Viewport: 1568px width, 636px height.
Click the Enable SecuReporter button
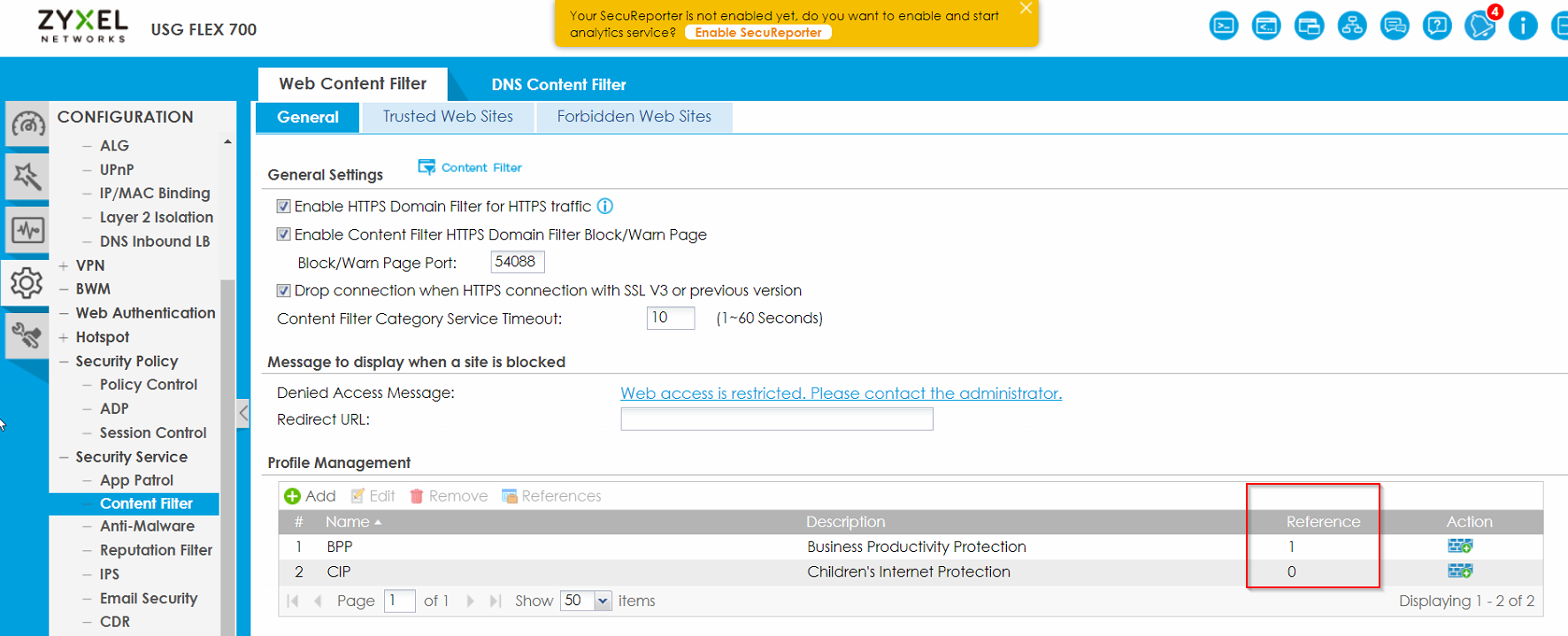(757, 33)
